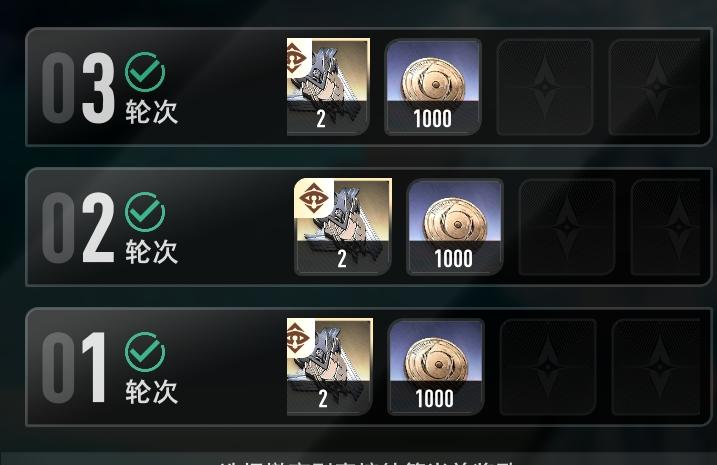Click the green checkmark of round 03

coord(145,72)
